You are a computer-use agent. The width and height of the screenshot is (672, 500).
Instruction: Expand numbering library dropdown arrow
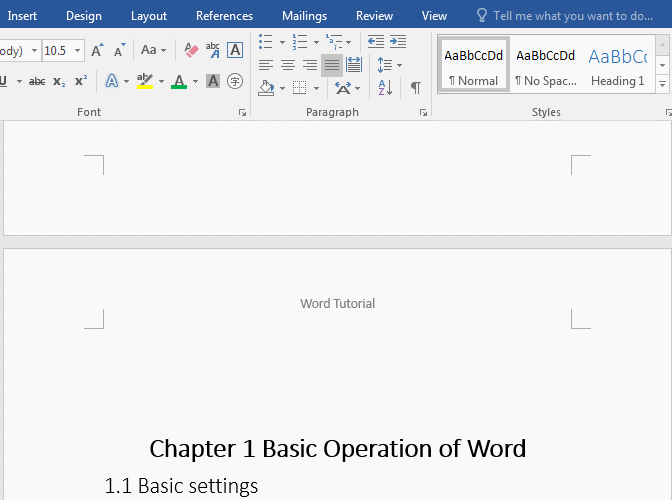coord(316,42)
